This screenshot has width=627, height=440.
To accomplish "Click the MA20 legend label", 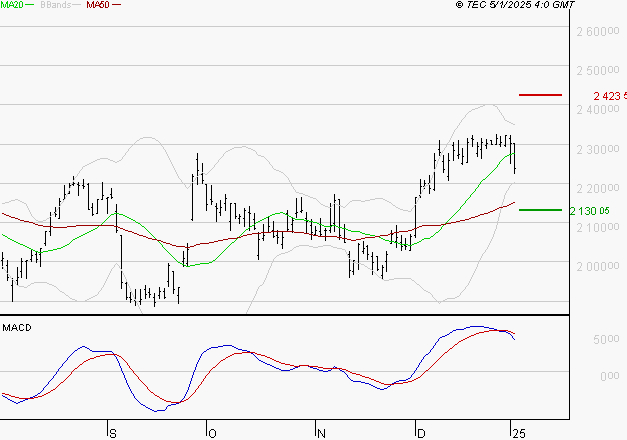I will click(x=12, y=5).
